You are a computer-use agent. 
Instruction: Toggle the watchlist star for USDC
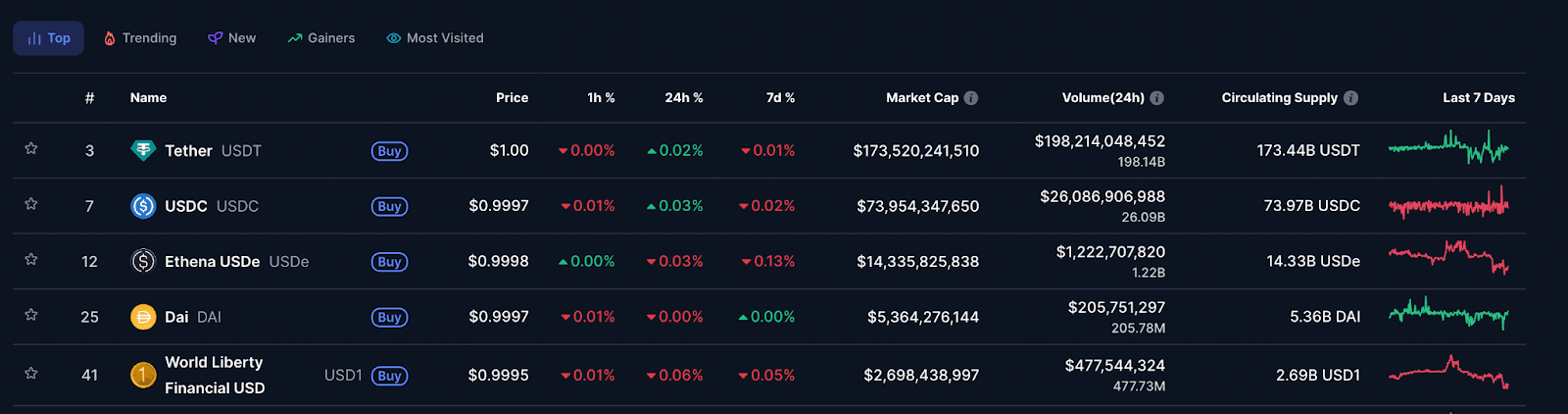[31, 204]
